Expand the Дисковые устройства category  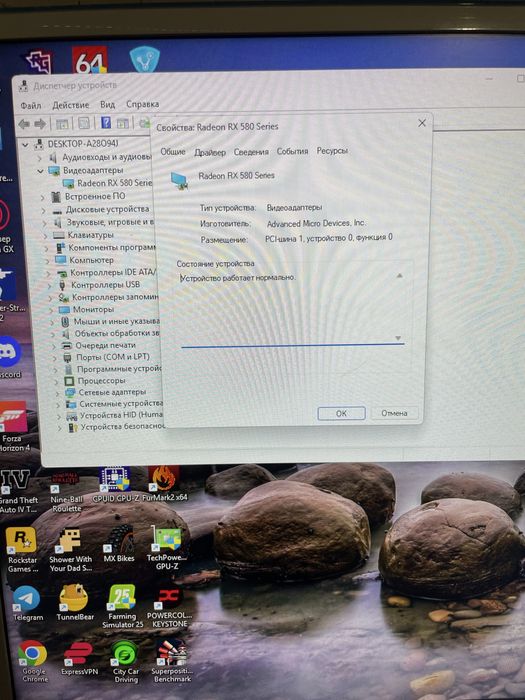[x=44, y=210]
